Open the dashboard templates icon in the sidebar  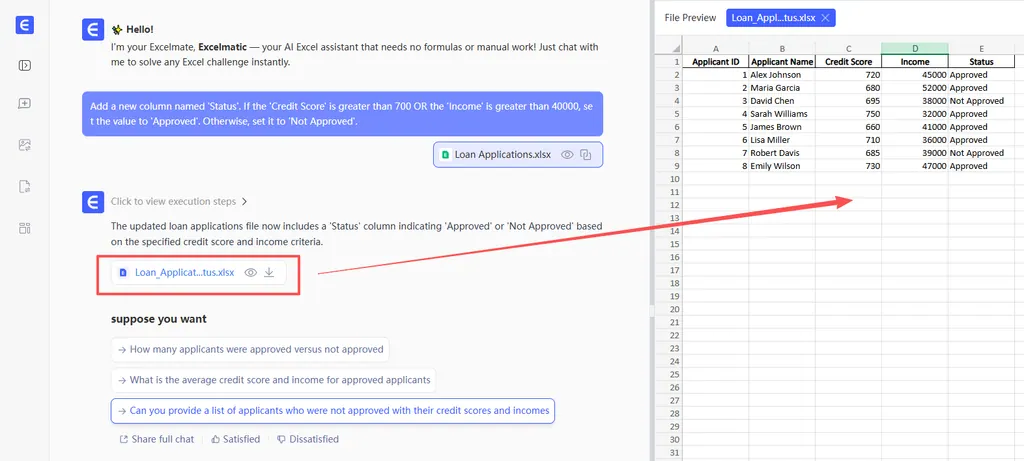pyautogui.click(x=25, y=227)
